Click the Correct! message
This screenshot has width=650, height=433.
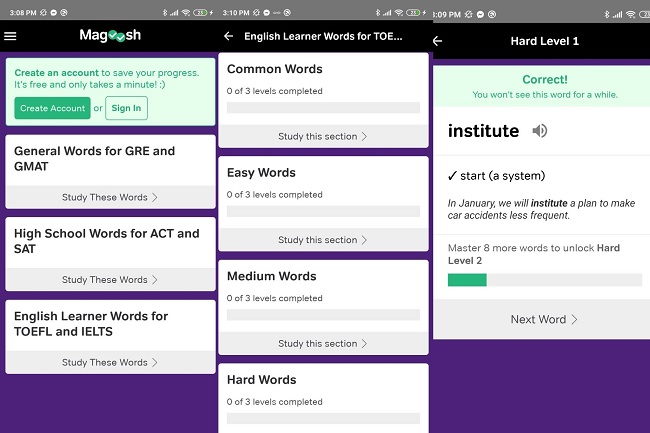(545, 79)
